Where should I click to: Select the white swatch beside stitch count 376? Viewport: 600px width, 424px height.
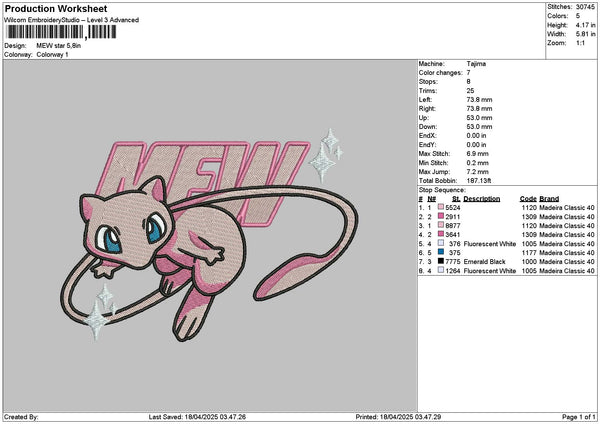pos(441,243)
